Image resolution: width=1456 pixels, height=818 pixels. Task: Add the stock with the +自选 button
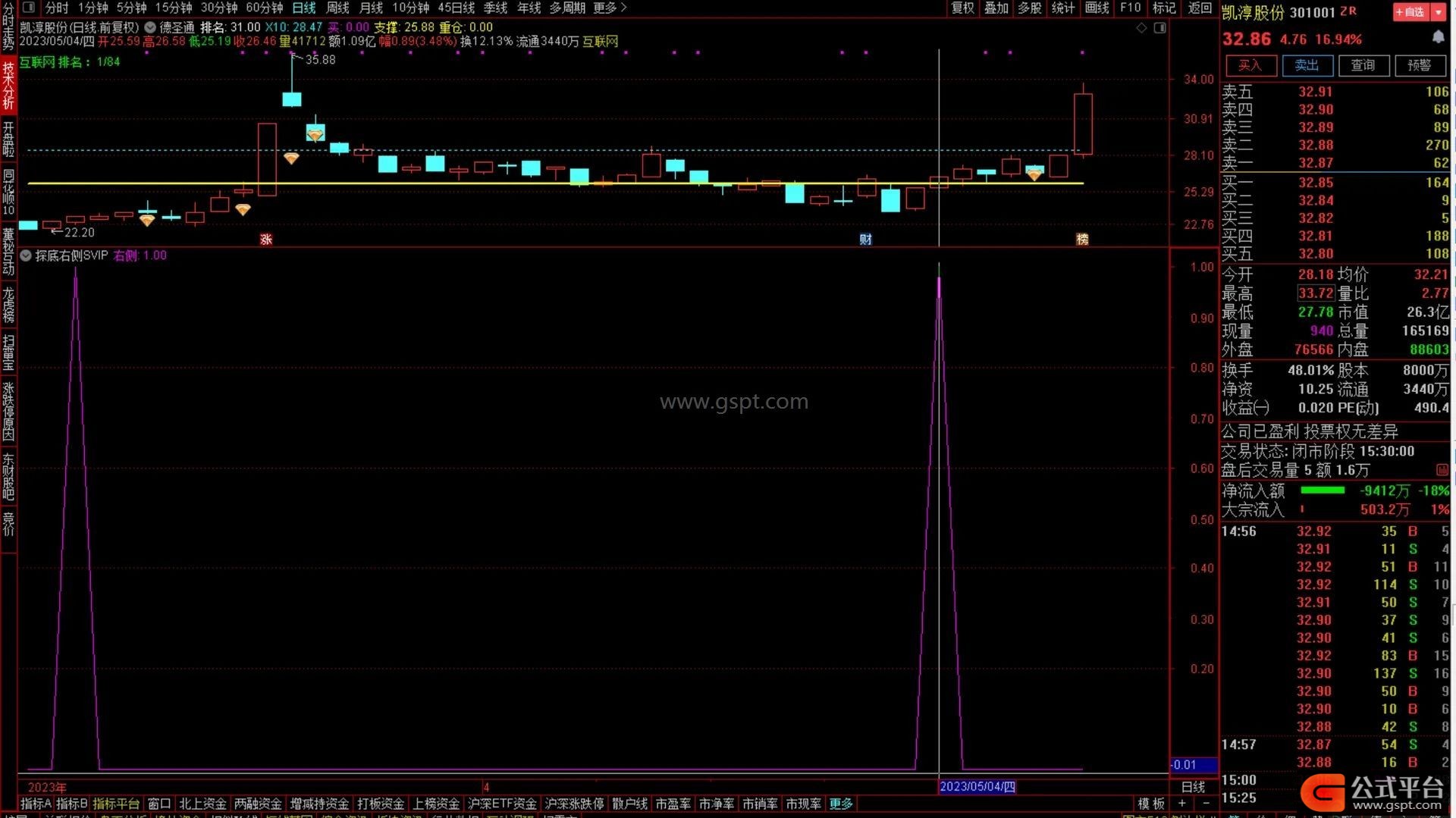tap(1410, 12)
